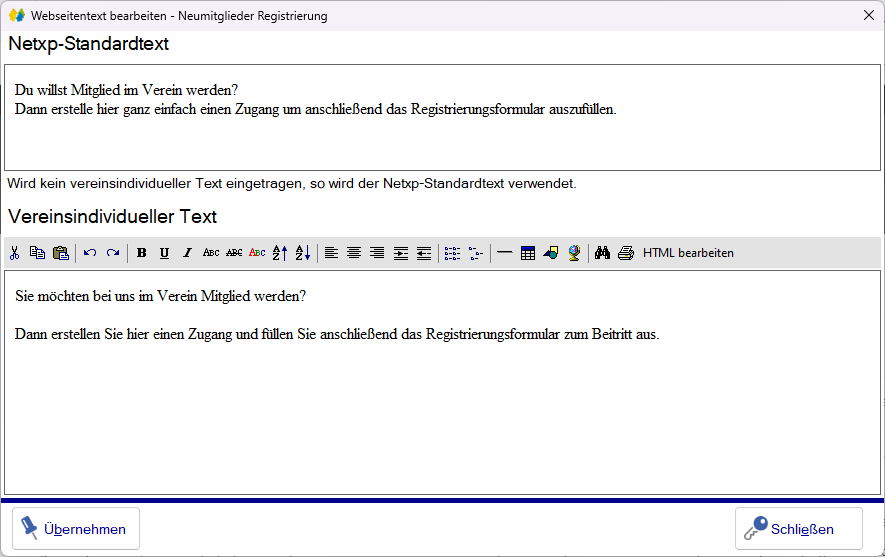Insert a table
This screenshot has width=885, height=557.
point(528,253)
